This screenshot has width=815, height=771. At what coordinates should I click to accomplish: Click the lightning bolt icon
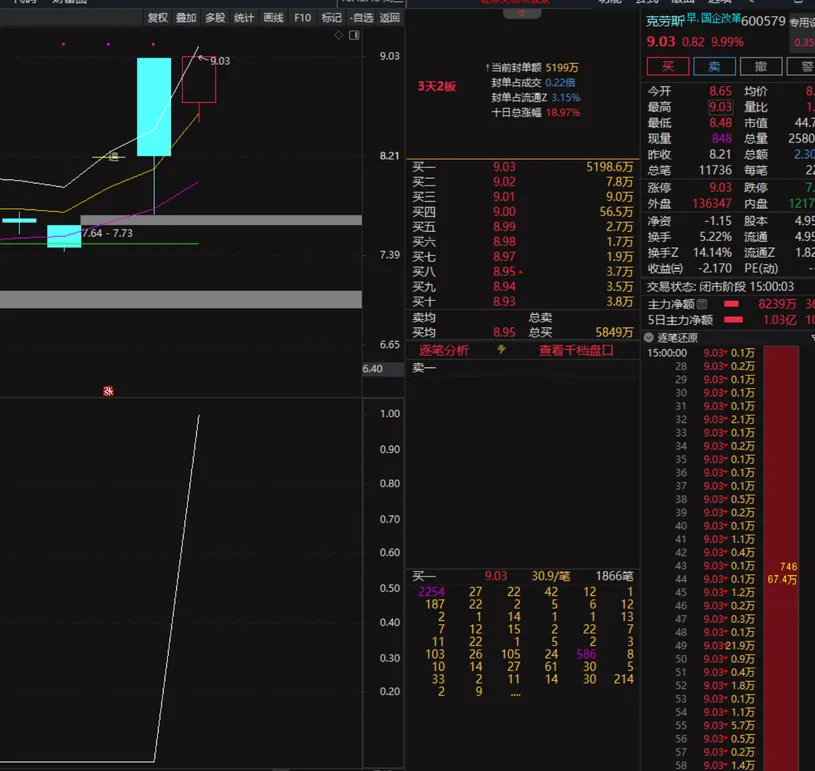pos(501,350)
